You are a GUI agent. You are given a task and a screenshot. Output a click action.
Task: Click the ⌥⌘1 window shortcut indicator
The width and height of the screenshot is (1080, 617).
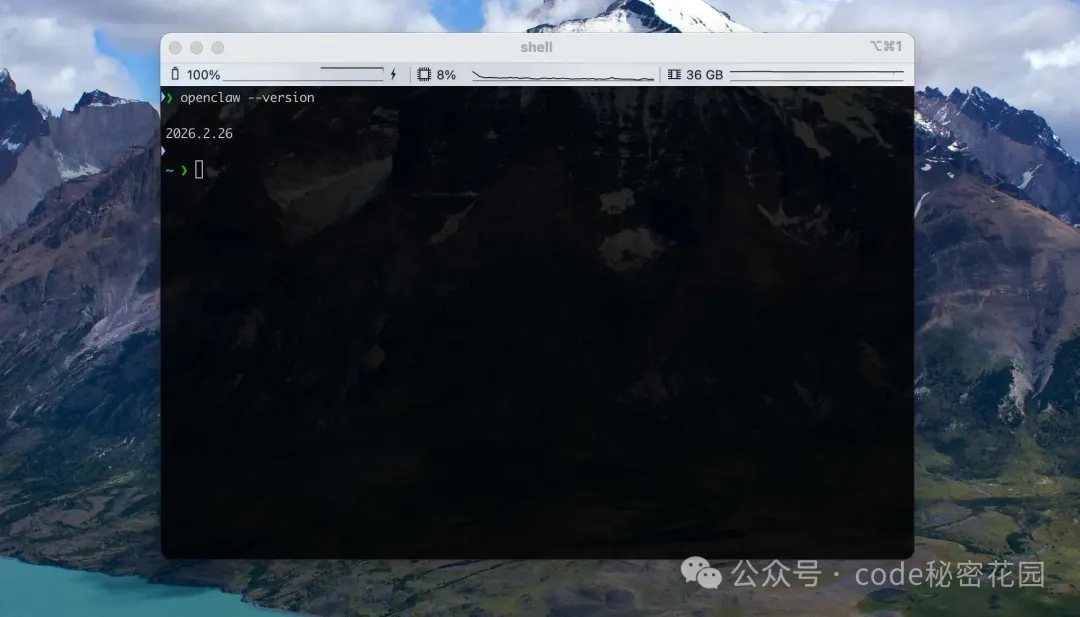pyautogui.click(x=885, y=47)
